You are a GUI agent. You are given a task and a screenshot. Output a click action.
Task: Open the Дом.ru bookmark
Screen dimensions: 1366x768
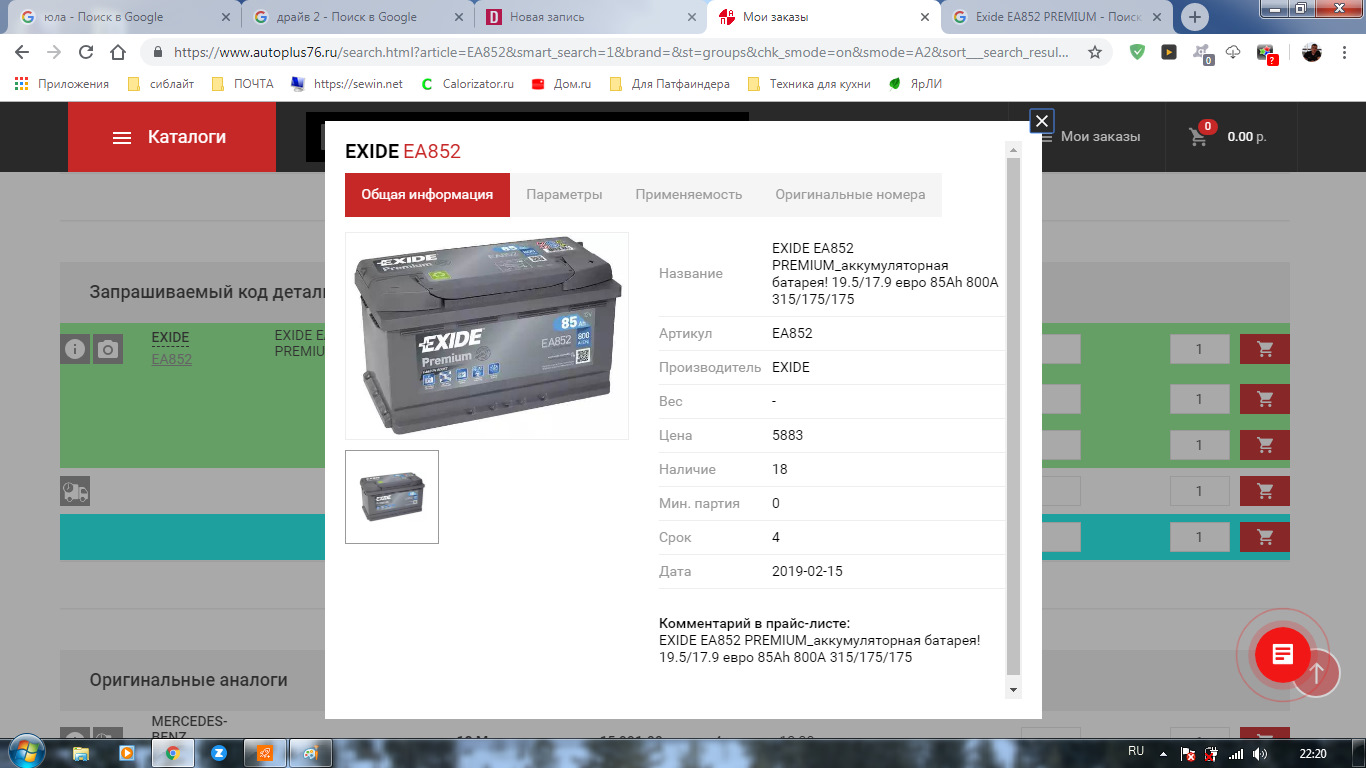(561, 84)
